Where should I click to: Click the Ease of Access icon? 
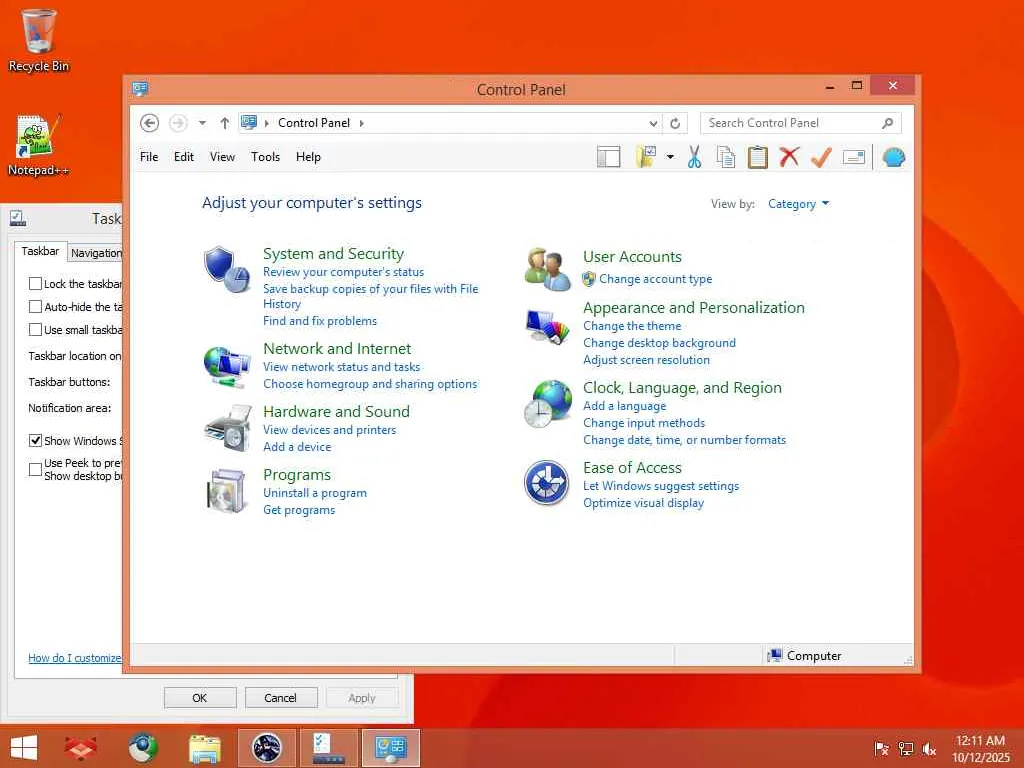point(547,483)
